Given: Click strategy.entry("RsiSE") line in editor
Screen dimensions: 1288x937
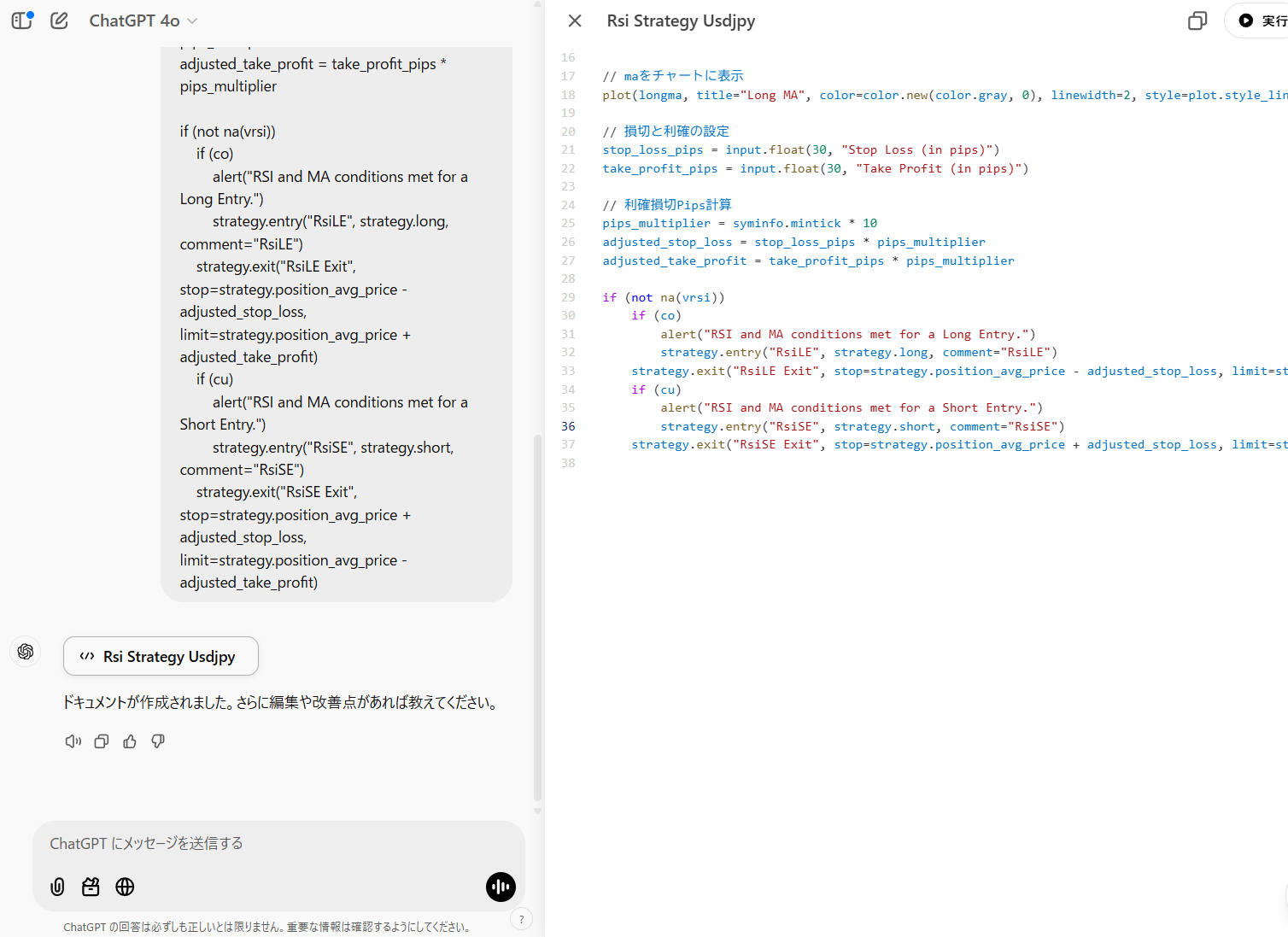Looking at the screenshot, I should pyautogui.click(x=862, y=426).
